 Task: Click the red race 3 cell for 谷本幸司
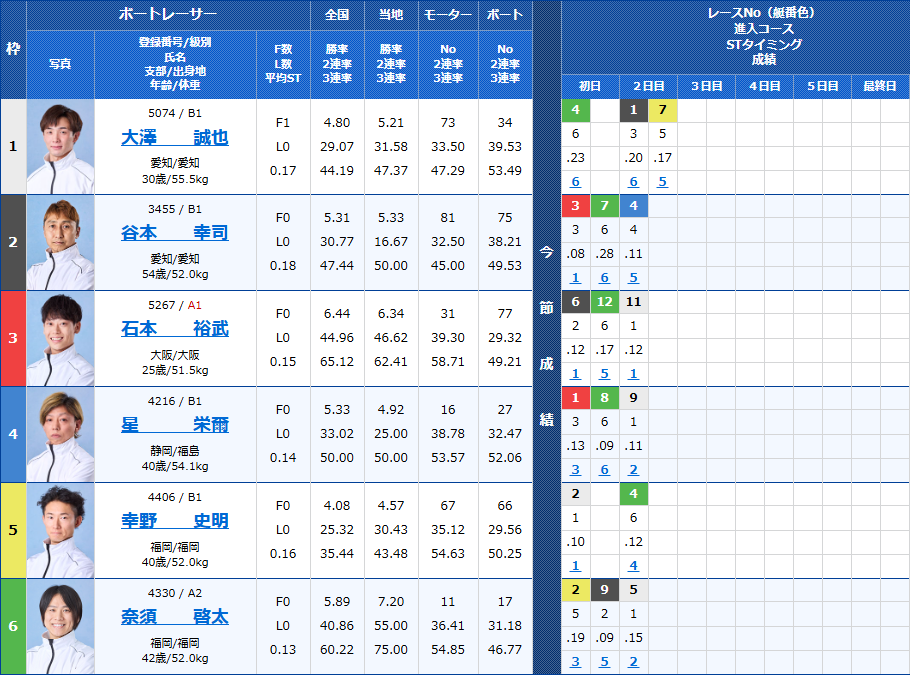pos(575,206)
